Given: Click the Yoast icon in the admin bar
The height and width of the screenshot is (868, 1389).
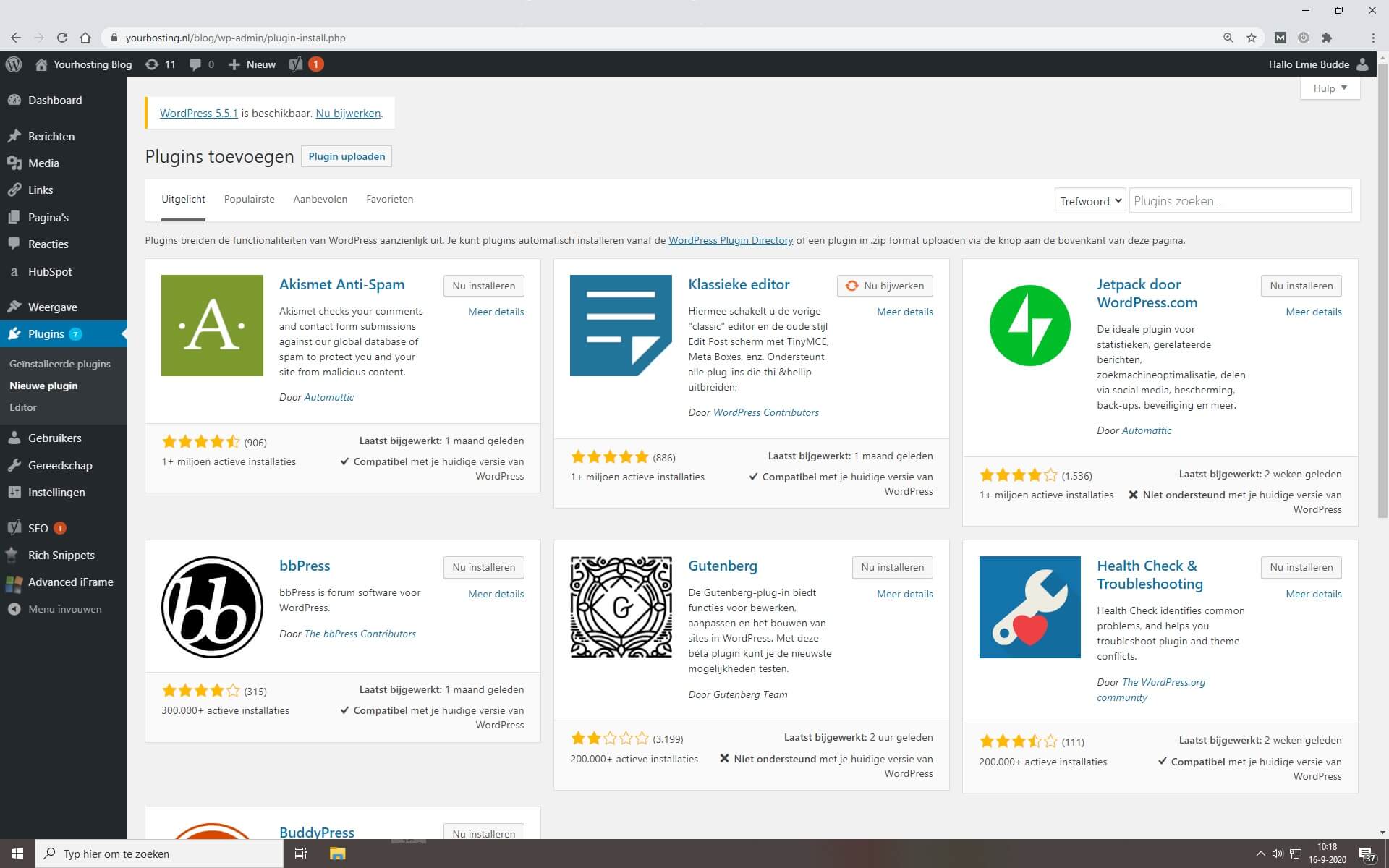Looking at the screenshot, I should 295,64.
